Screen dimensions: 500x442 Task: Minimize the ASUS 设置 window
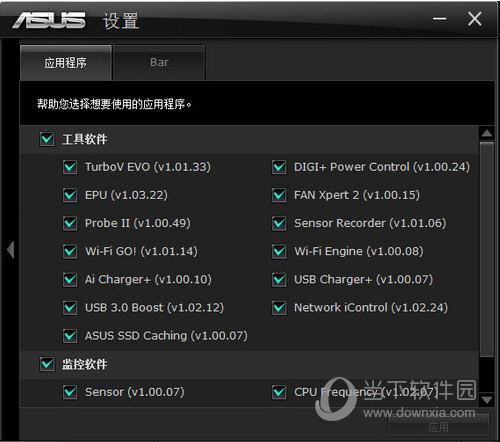pyautogui.click(x=439, y=19)
